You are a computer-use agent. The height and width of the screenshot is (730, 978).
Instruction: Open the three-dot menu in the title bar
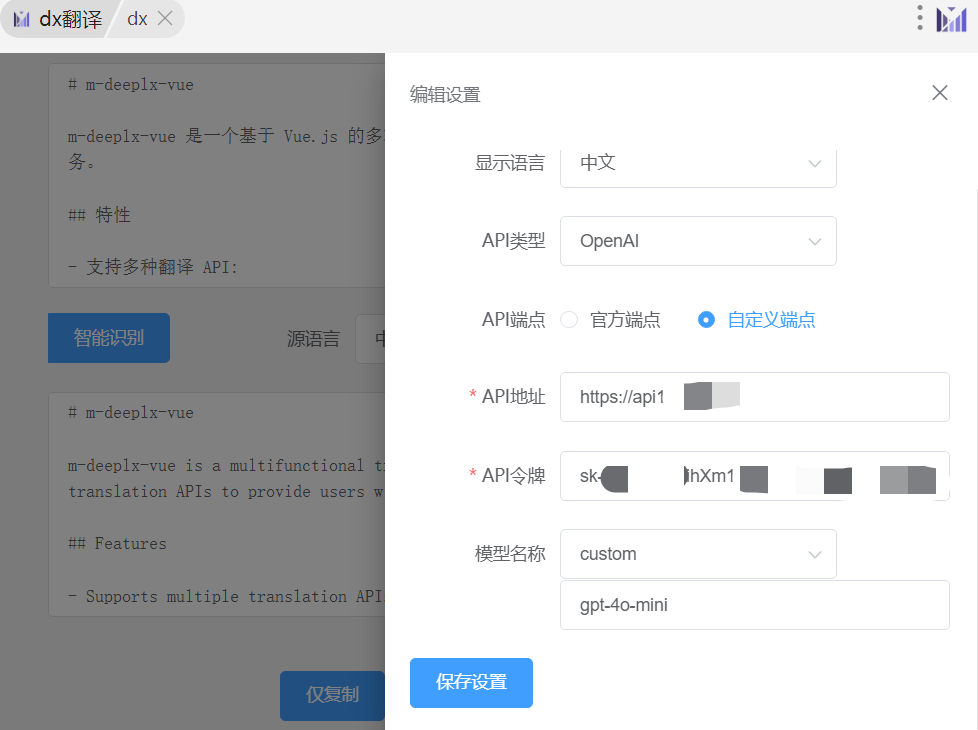919,18
